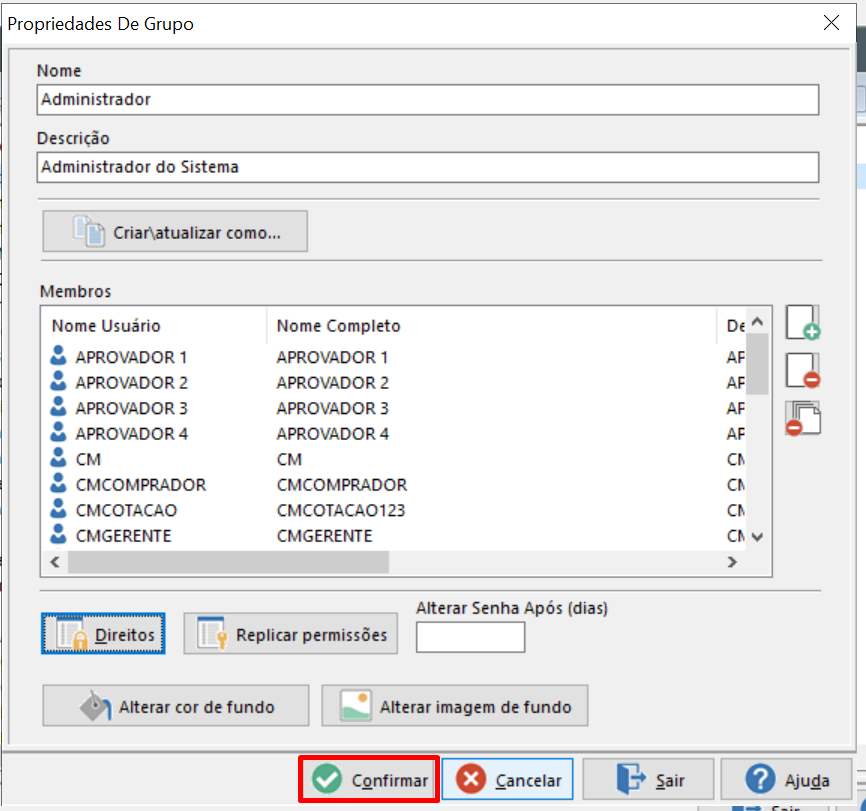Open Criar\atualizar como... dialog

(x=175, y=231)
